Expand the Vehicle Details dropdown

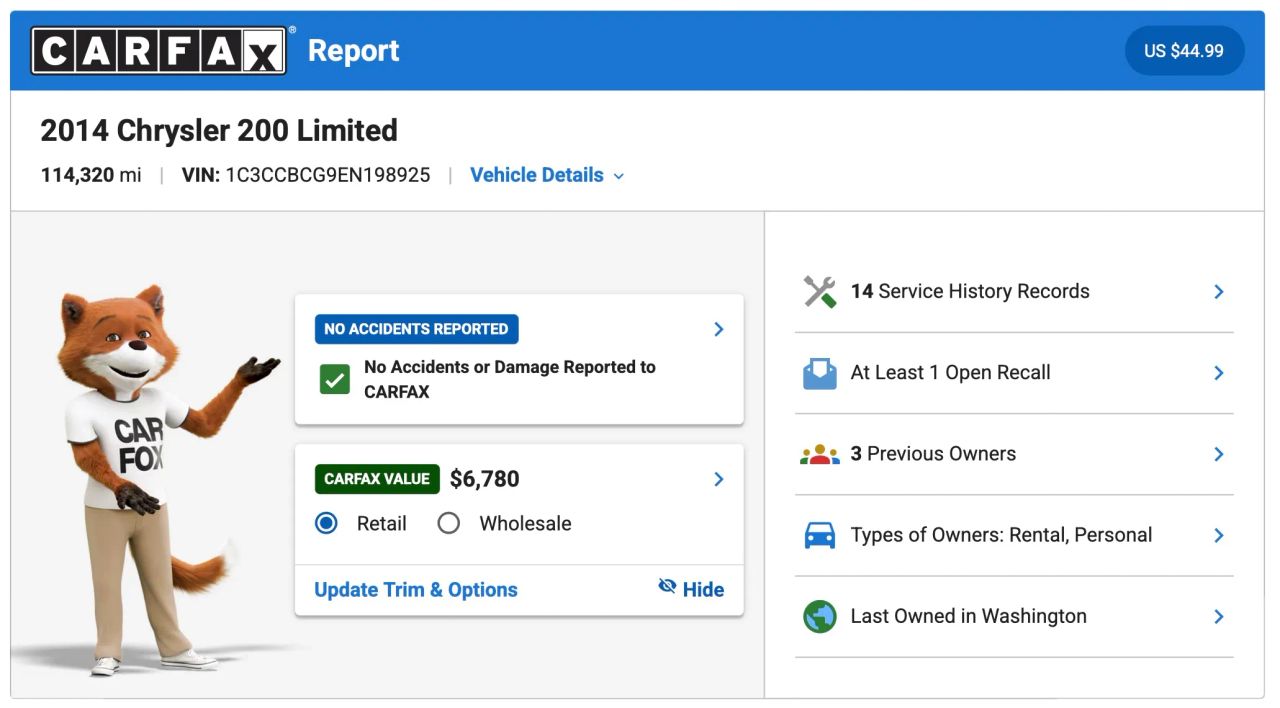click(547, 175)
